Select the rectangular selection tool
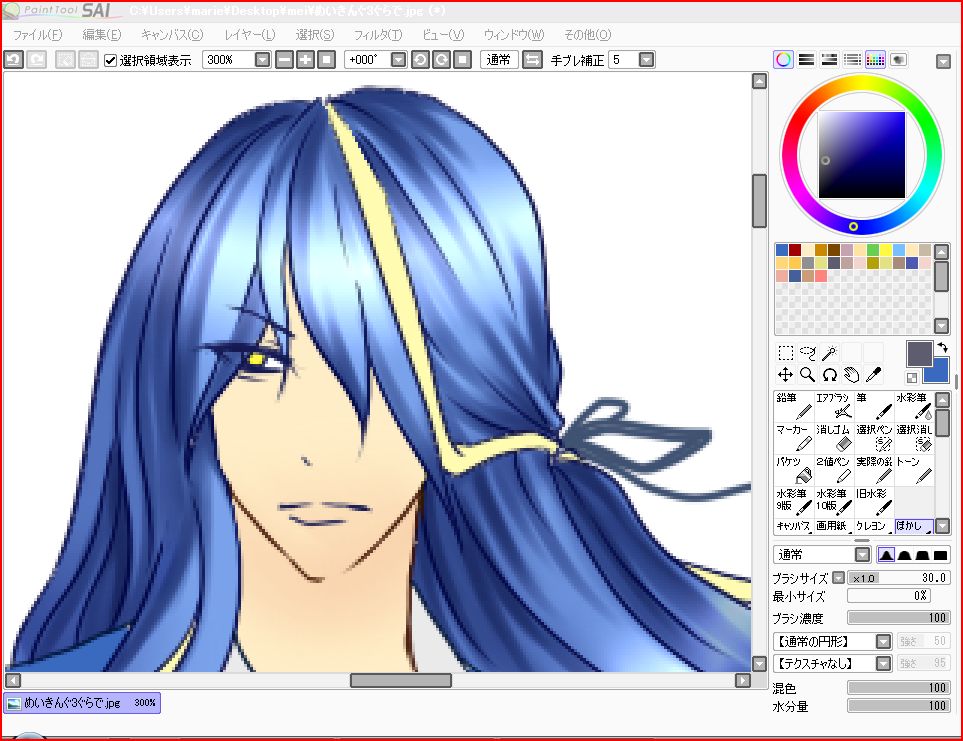Image resolution: width=963 pixels, height=741 pixels. pyautogui.click(x=786, y=352)
